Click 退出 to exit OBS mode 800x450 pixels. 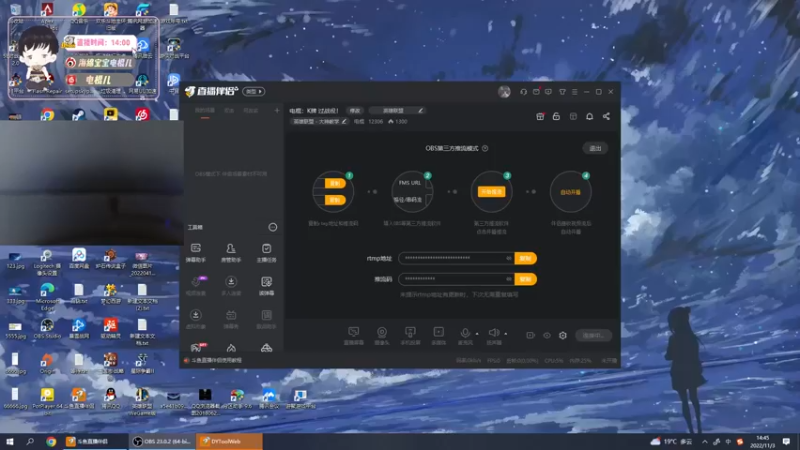[x=595, y=148]
